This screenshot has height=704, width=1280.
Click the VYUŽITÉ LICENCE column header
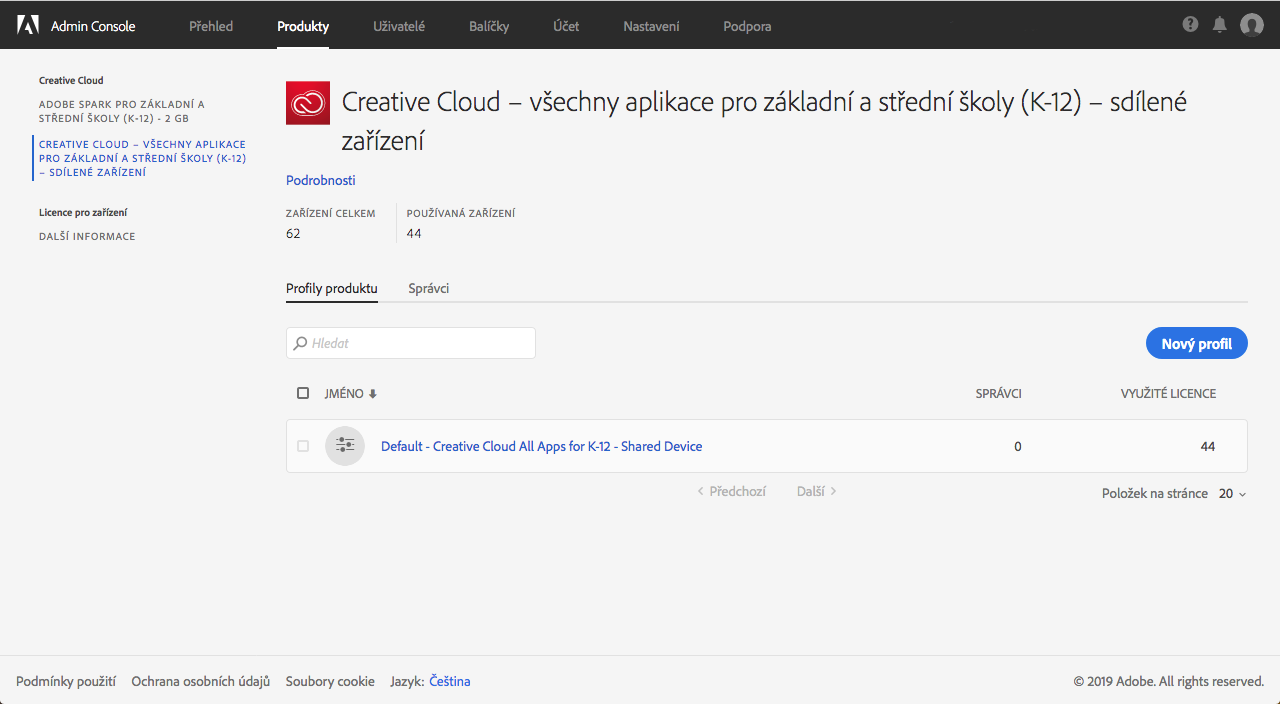click(x=1168, y=394)
